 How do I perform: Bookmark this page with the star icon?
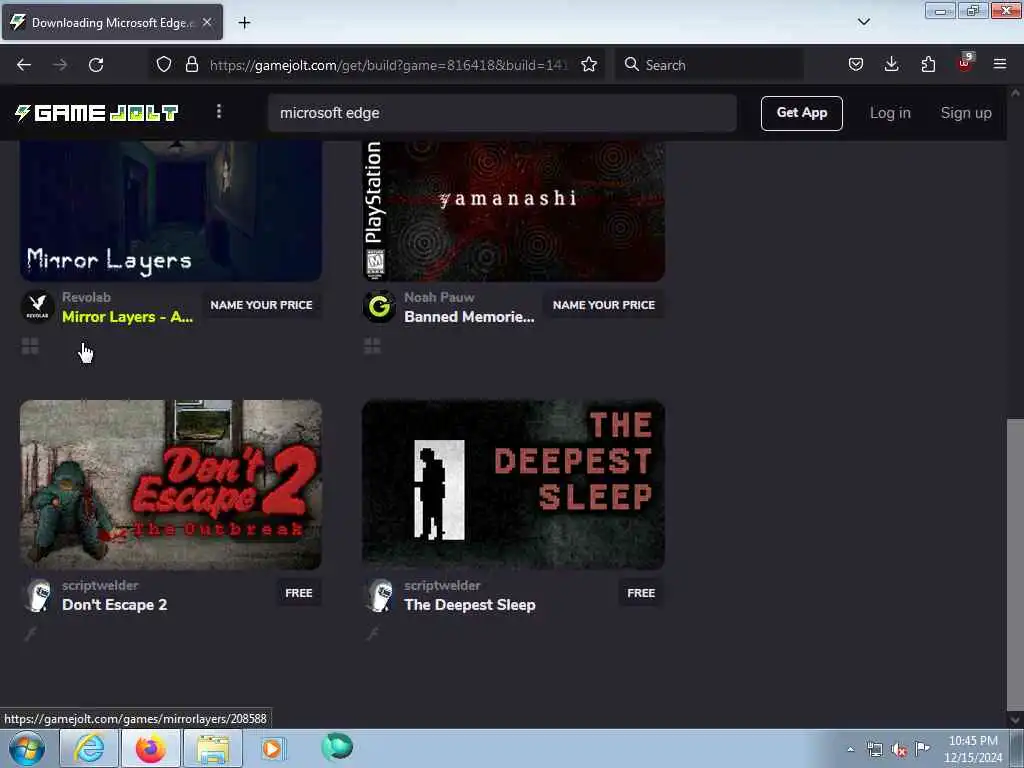point(589,64)
